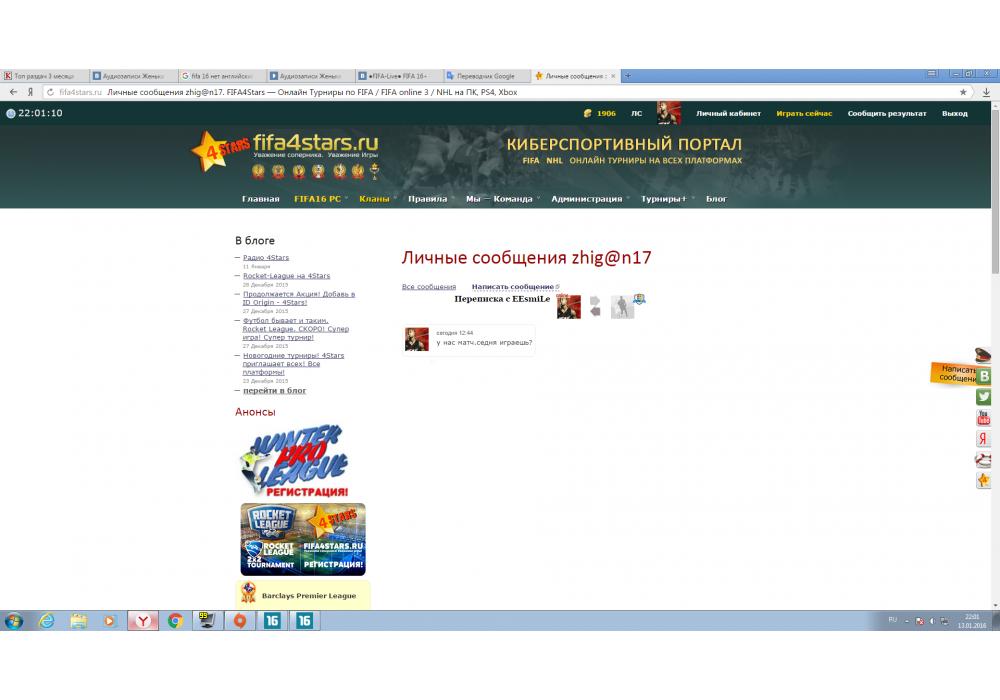1000x700 pixels.
Task: Open the Правила menu item
Action: click(427, 199)
